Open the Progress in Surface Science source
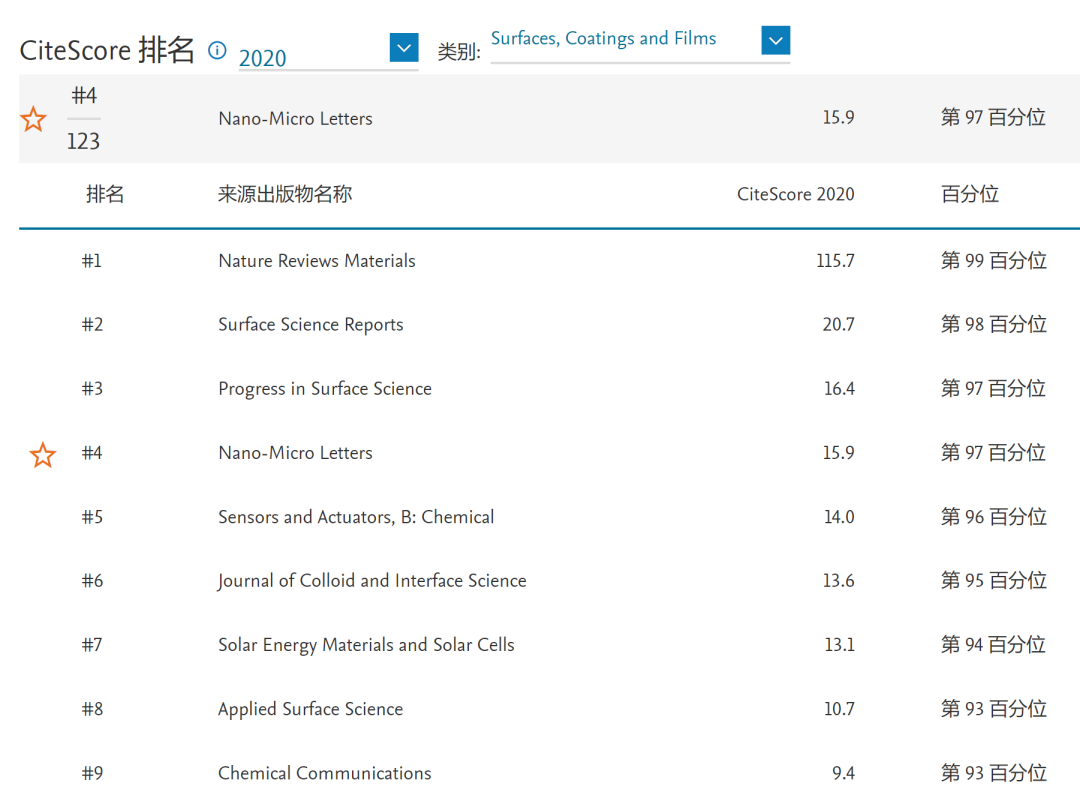This screenshot has width=1080, height=807. click(325, 388)
